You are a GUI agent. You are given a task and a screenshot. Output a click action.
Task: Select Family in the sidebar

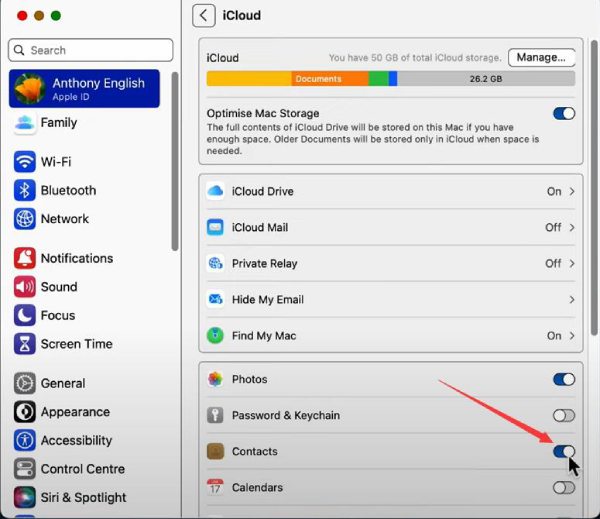[84, 123]
